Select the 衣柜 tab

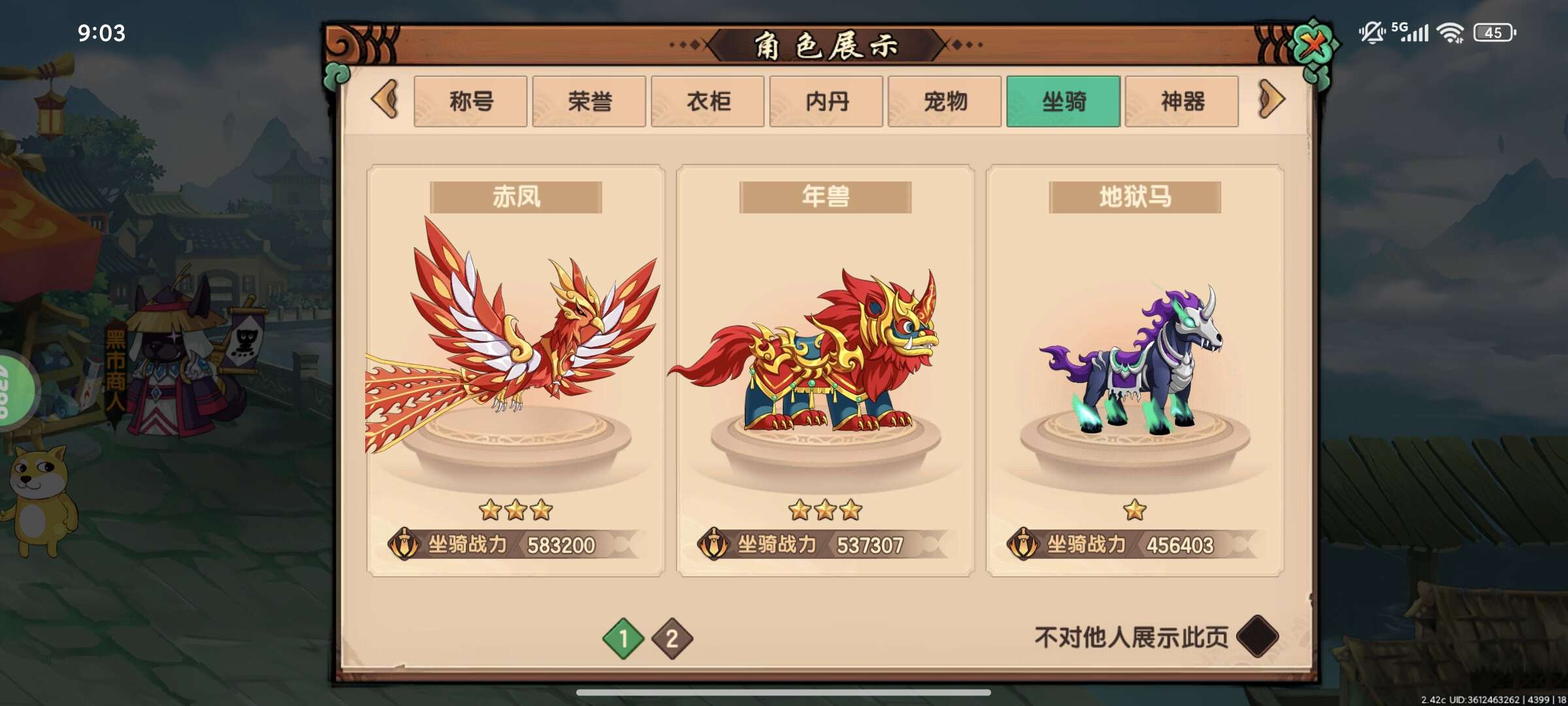708,101
